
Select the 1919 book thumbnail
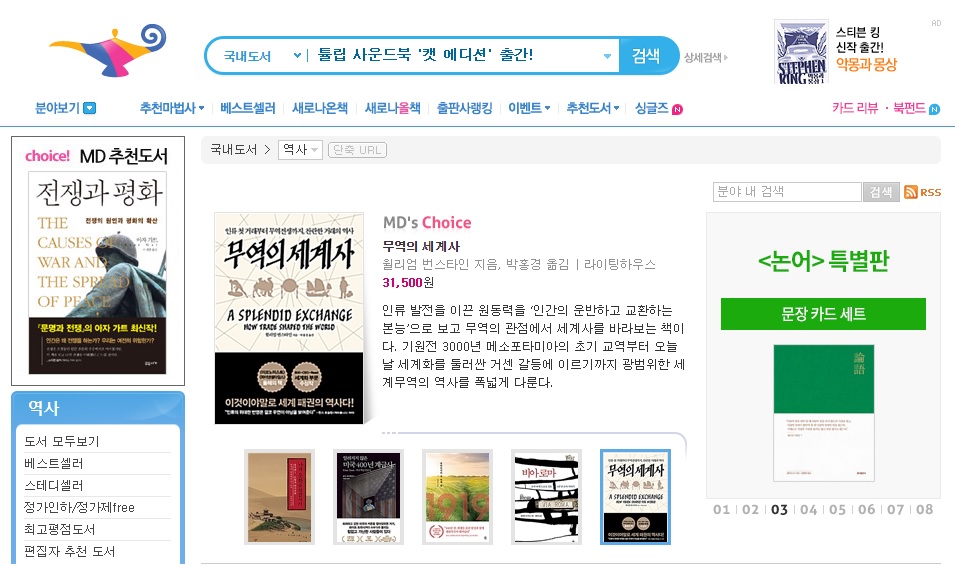click(x=457, y=496)
